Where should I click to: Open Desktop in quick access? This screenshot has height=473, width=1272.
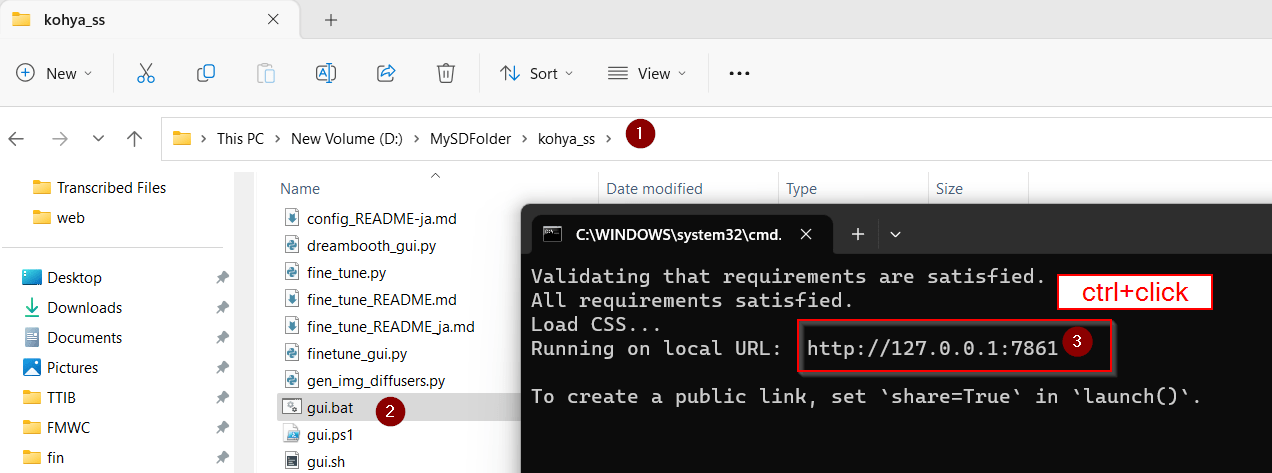(74, 277)
